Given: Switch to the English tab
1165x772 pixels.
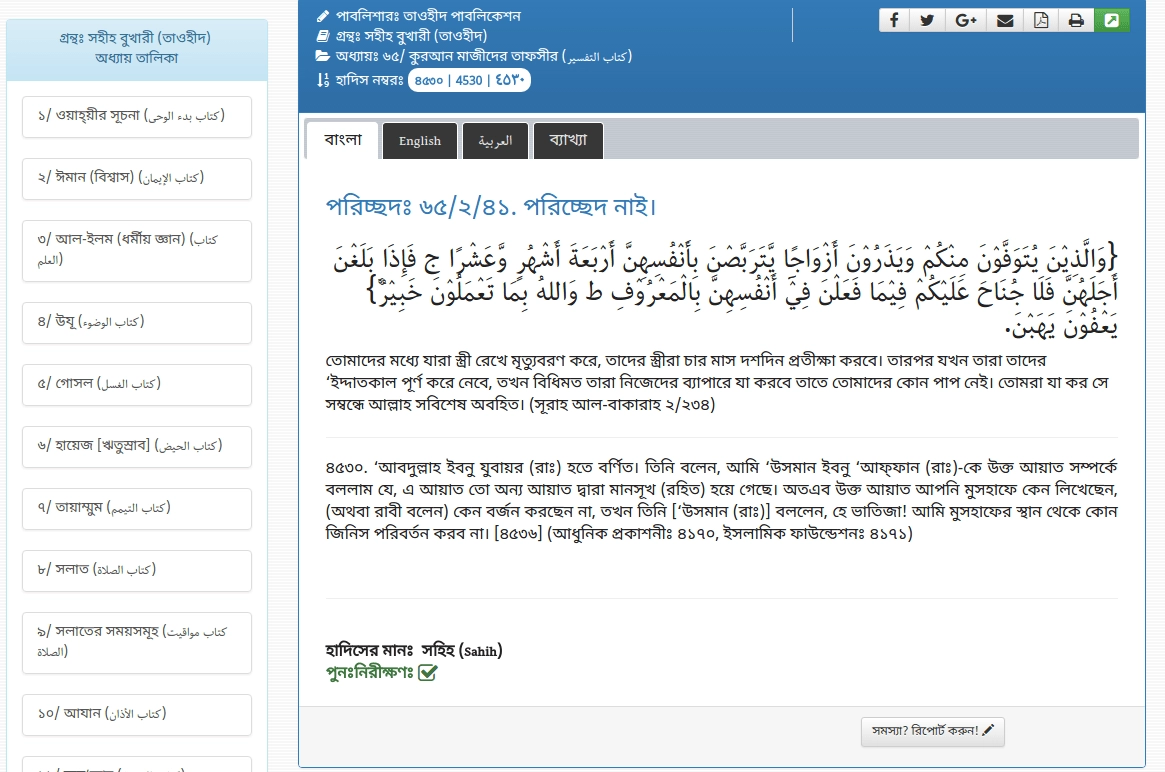Looking at the screenshot, I should pos(419,141).
